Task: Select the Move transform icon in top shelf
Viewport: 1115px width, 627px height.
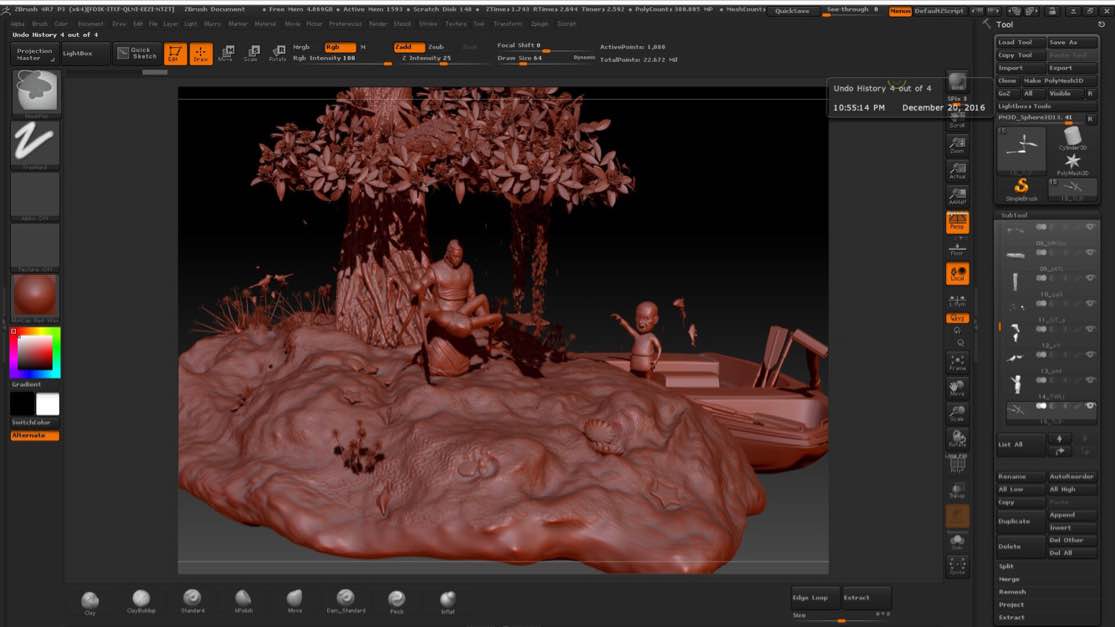Action: pos(227,53)
